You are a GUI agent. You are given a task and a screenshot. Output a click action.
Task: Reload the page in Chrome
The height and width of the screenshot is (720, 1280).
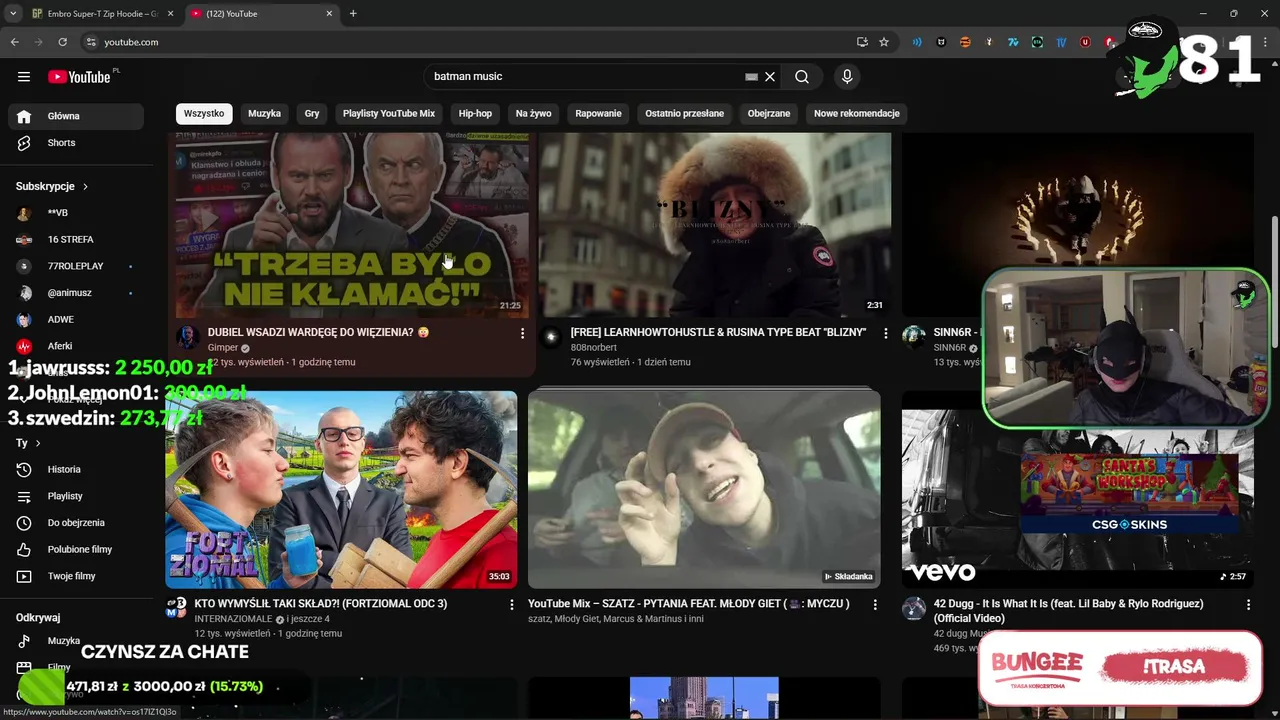coord(62,42)
